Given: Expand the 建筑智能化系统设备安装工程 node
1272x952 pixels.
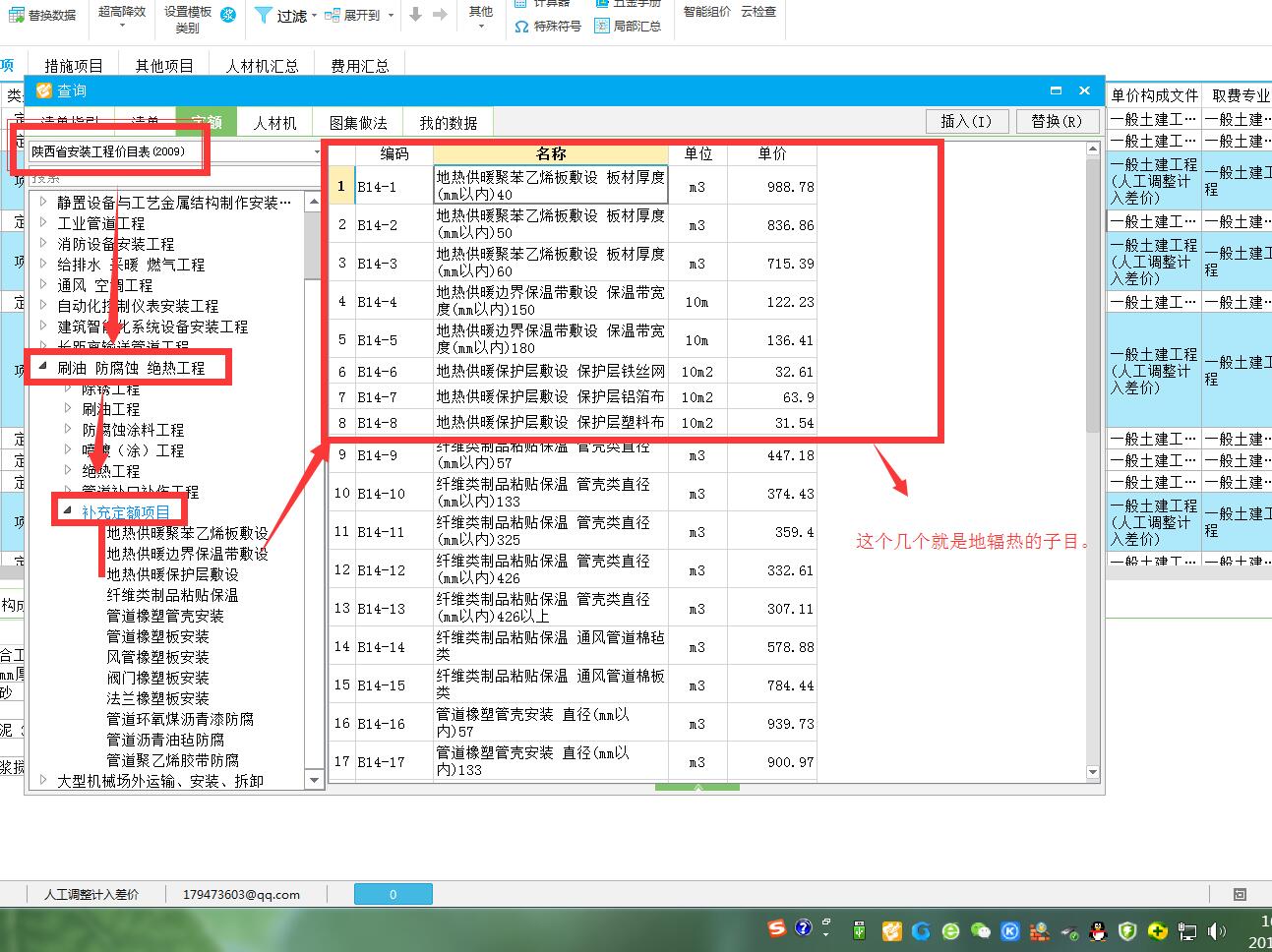Looking at the screenshot, I should click(43, 326).
